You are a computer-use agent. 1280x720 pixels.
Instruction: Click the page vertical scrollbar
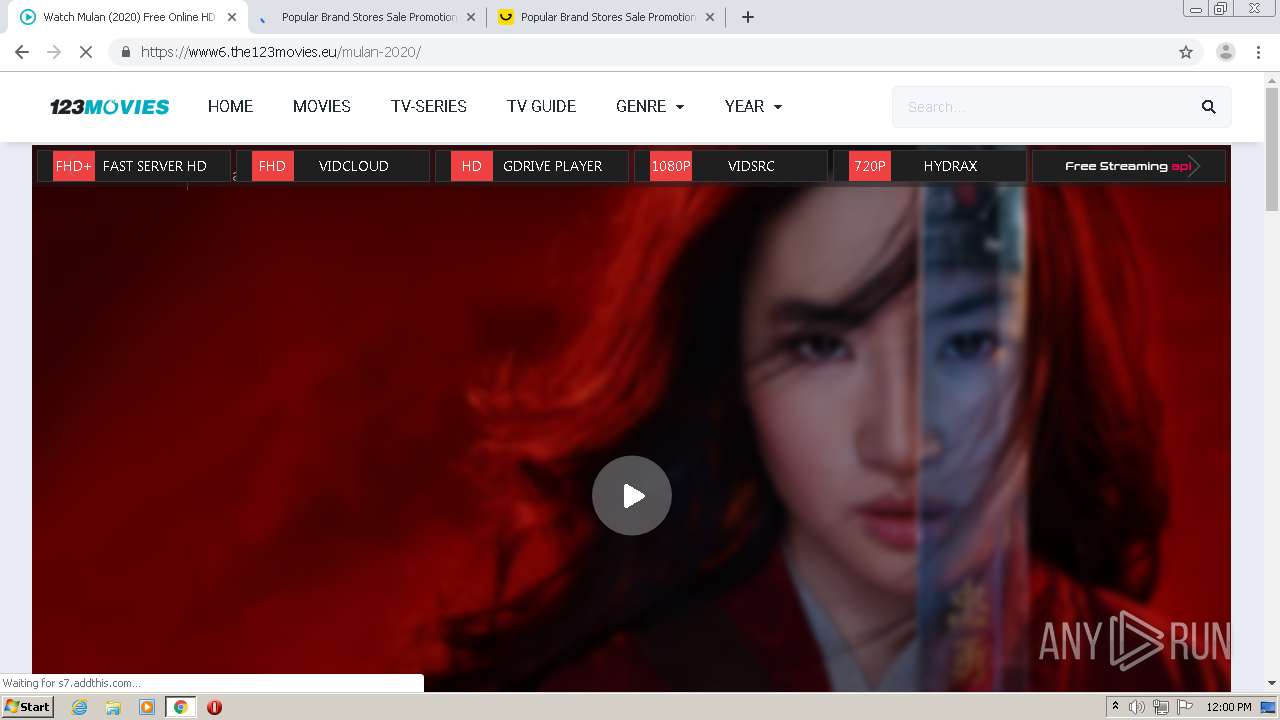[1272, 150]
